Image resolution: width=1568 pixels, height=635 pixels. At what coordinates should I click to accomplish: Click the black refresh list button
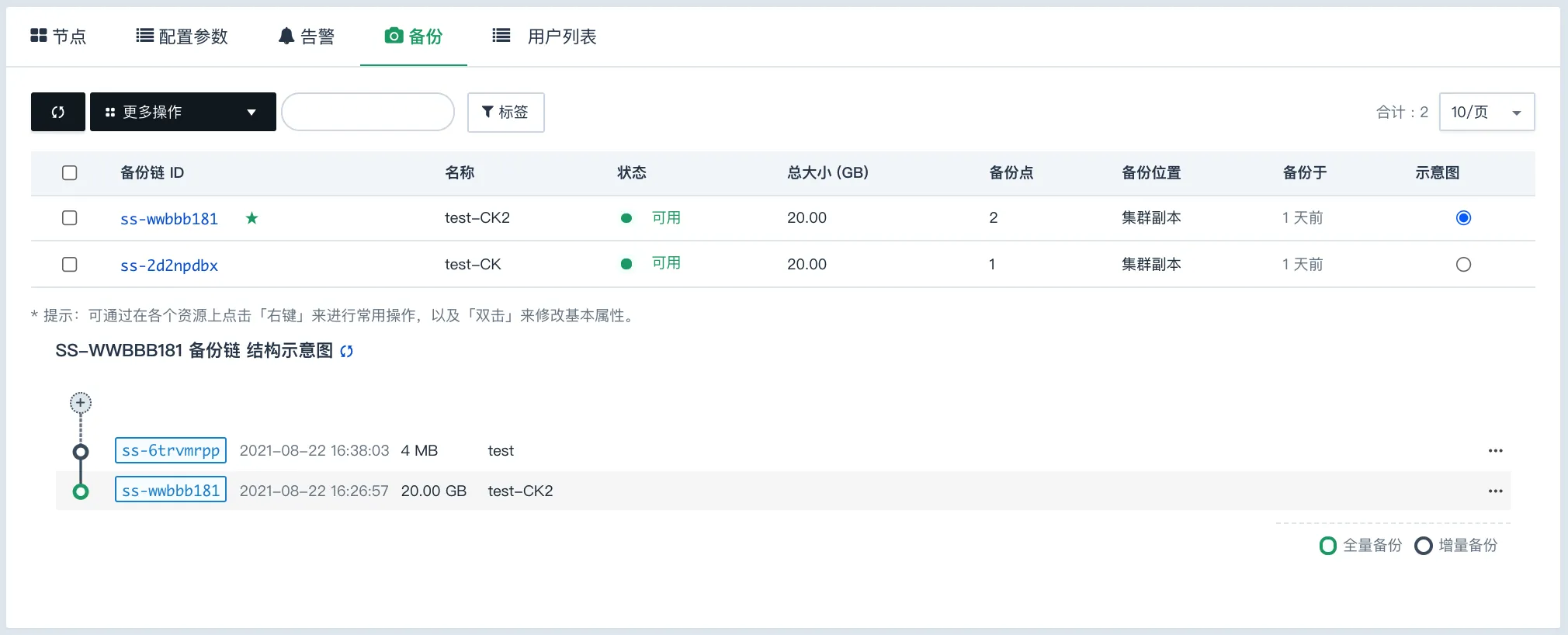(x=58, y=112)
